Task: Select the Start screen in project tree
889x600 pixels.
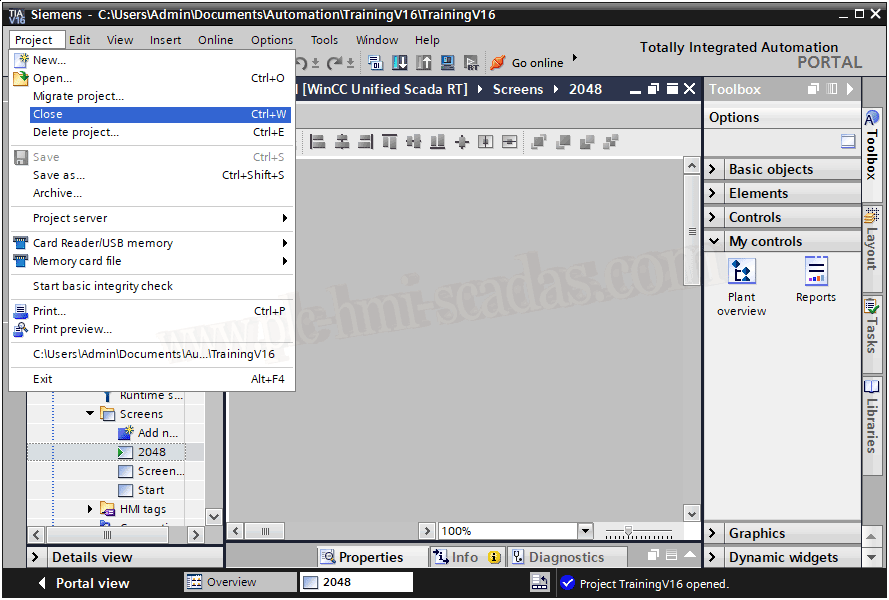Action: click(x=151, y=490)
